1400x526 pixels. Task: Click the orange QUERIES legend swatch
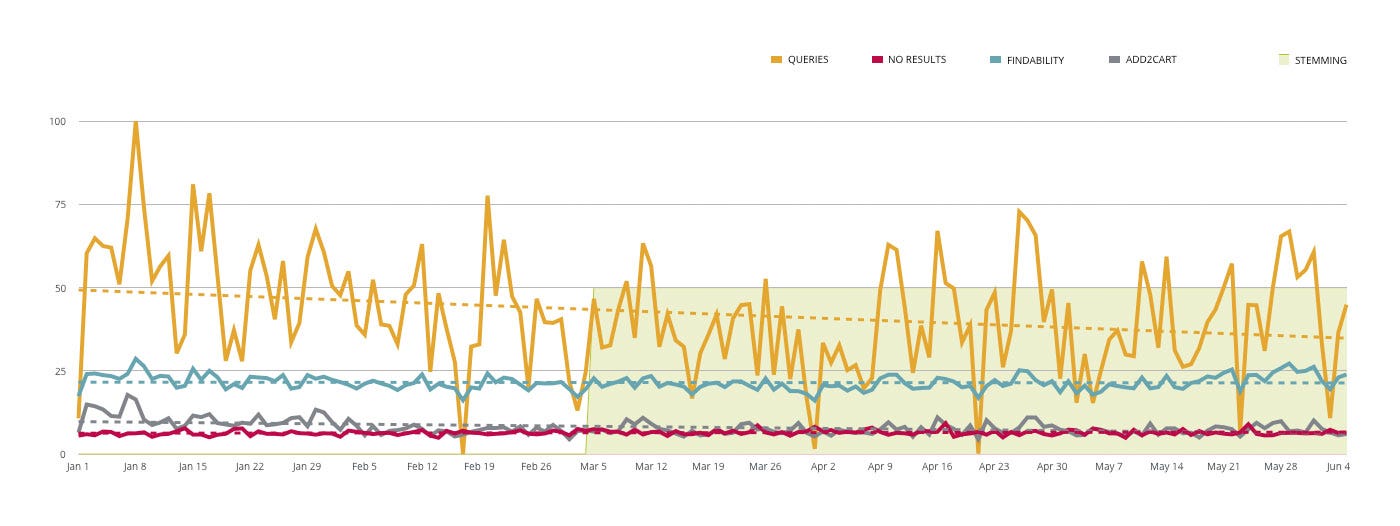click(x=776, y=60)
